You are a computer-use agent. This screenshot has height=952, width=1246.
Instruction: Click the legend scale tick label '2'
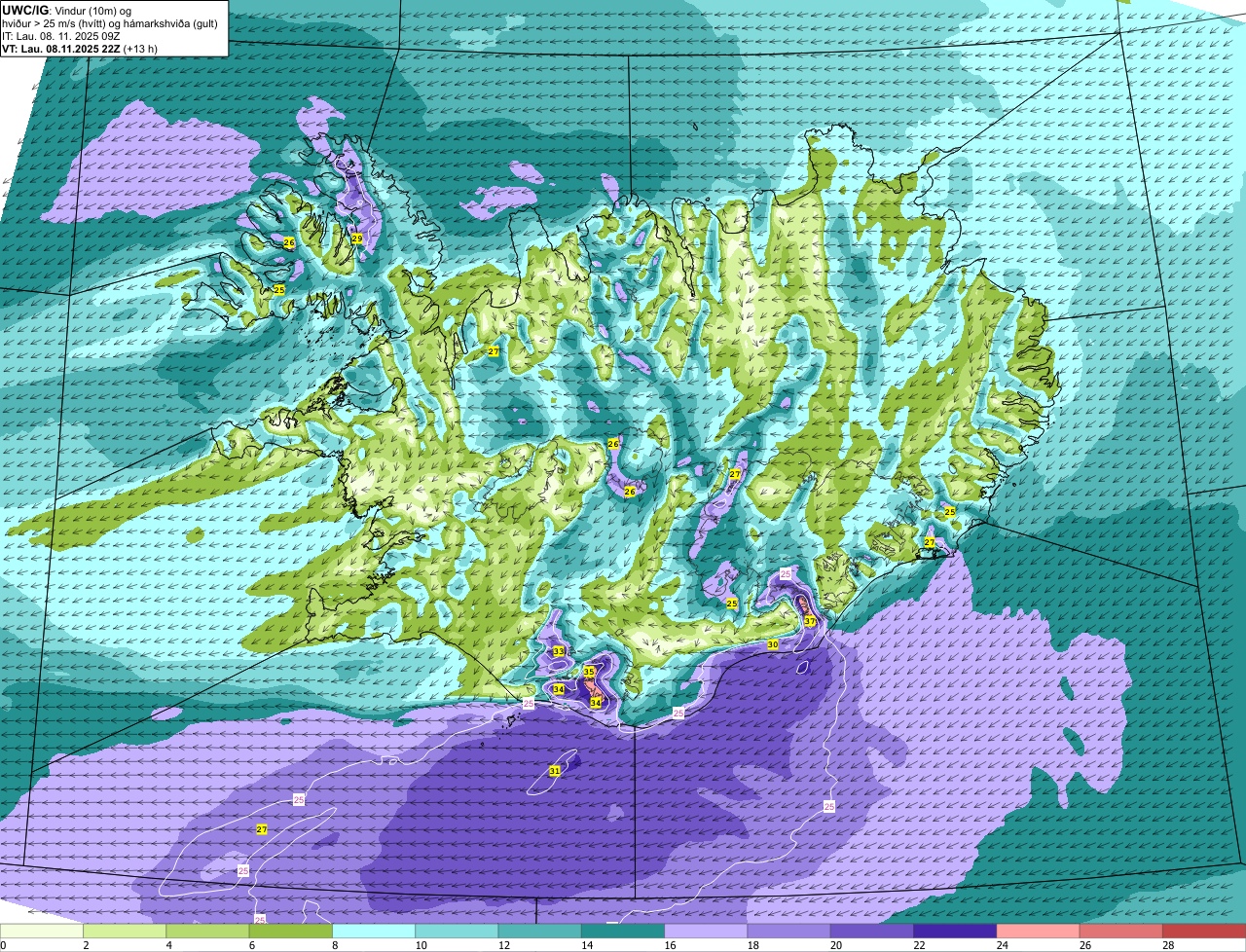tap(86, 945)
